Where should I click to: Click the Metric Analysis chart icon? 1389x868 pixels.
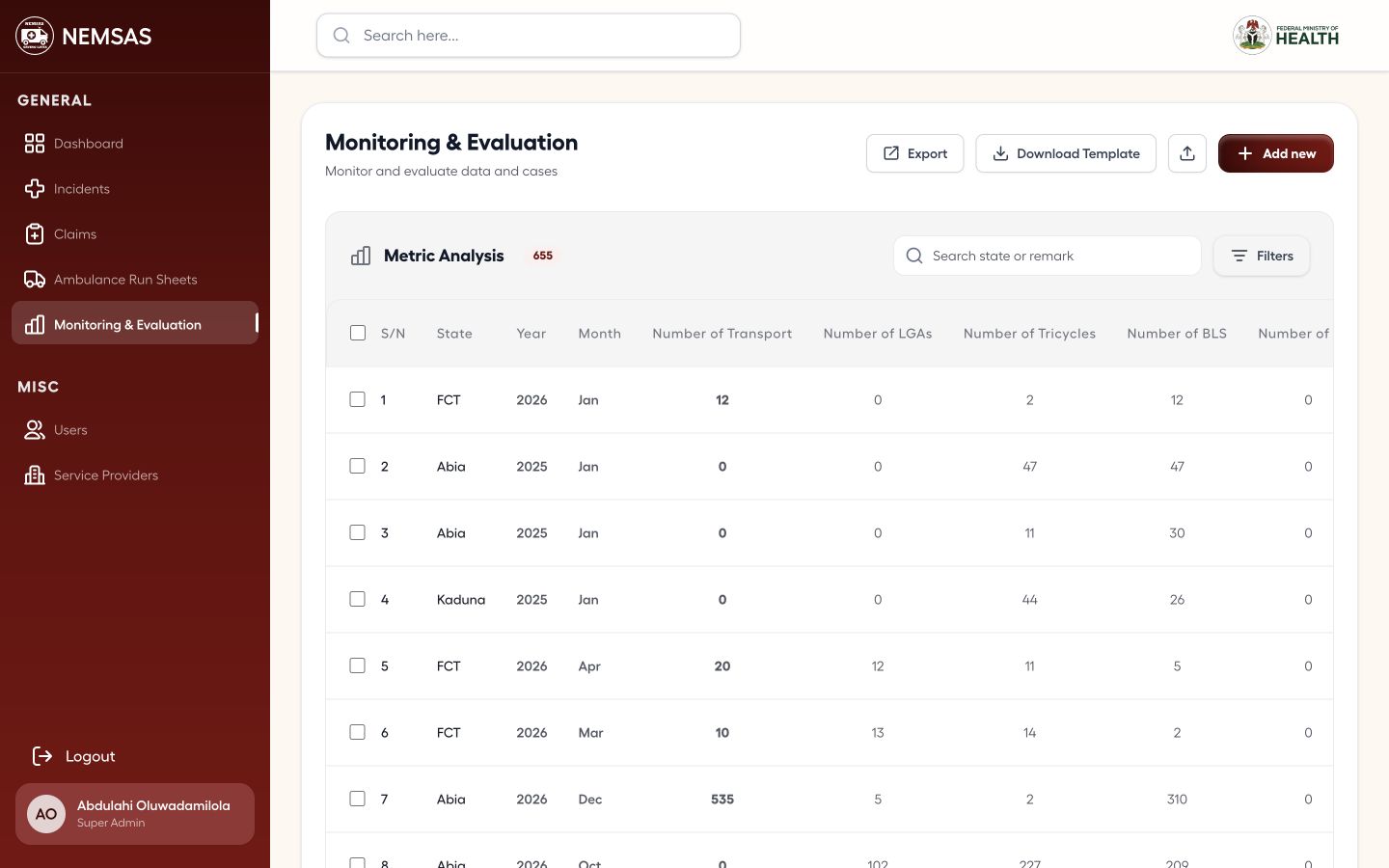click(x=361, y=256)
